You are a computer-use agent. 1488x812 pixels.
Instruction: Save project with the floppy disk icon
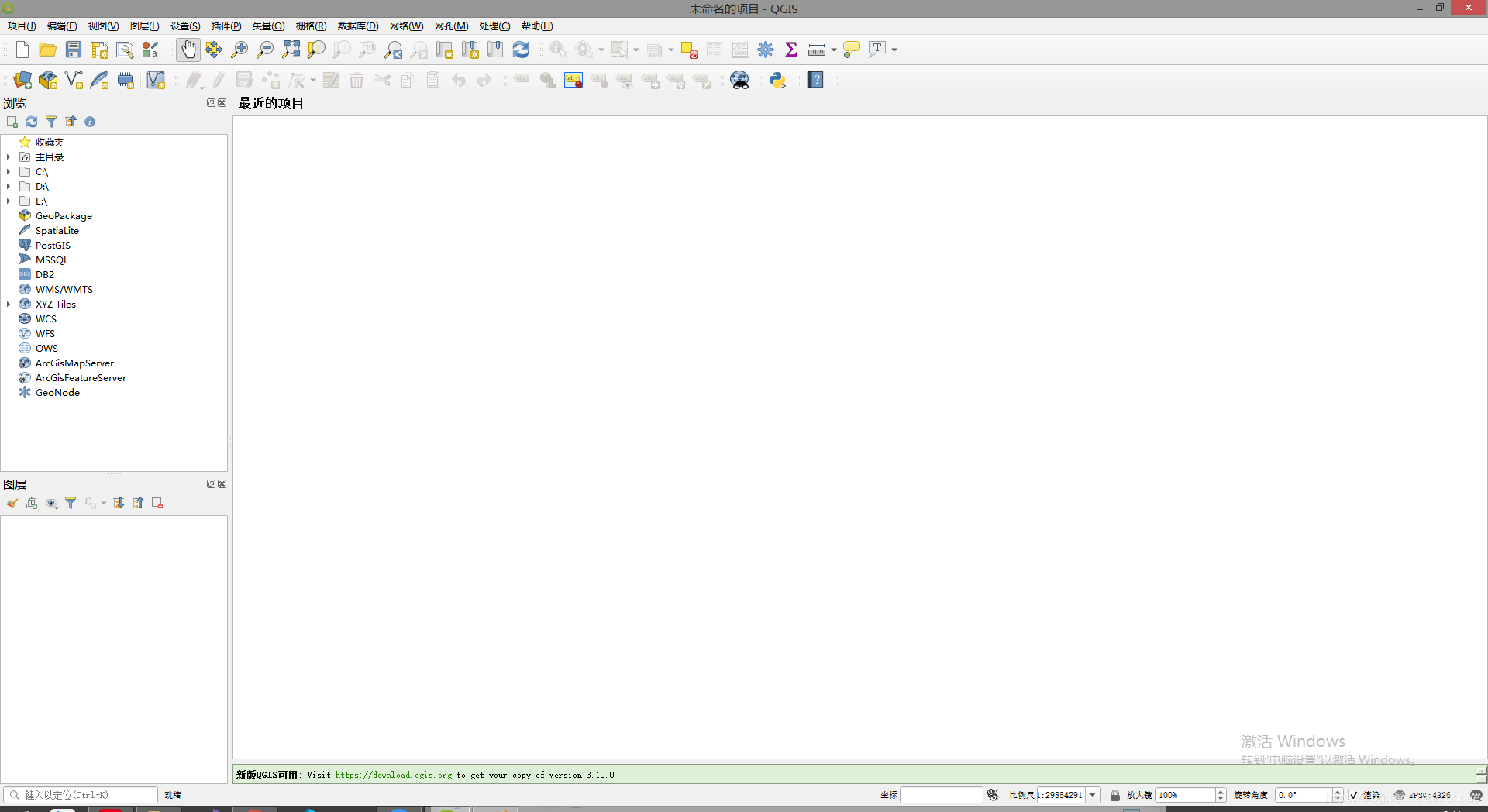tap(74, 50)
